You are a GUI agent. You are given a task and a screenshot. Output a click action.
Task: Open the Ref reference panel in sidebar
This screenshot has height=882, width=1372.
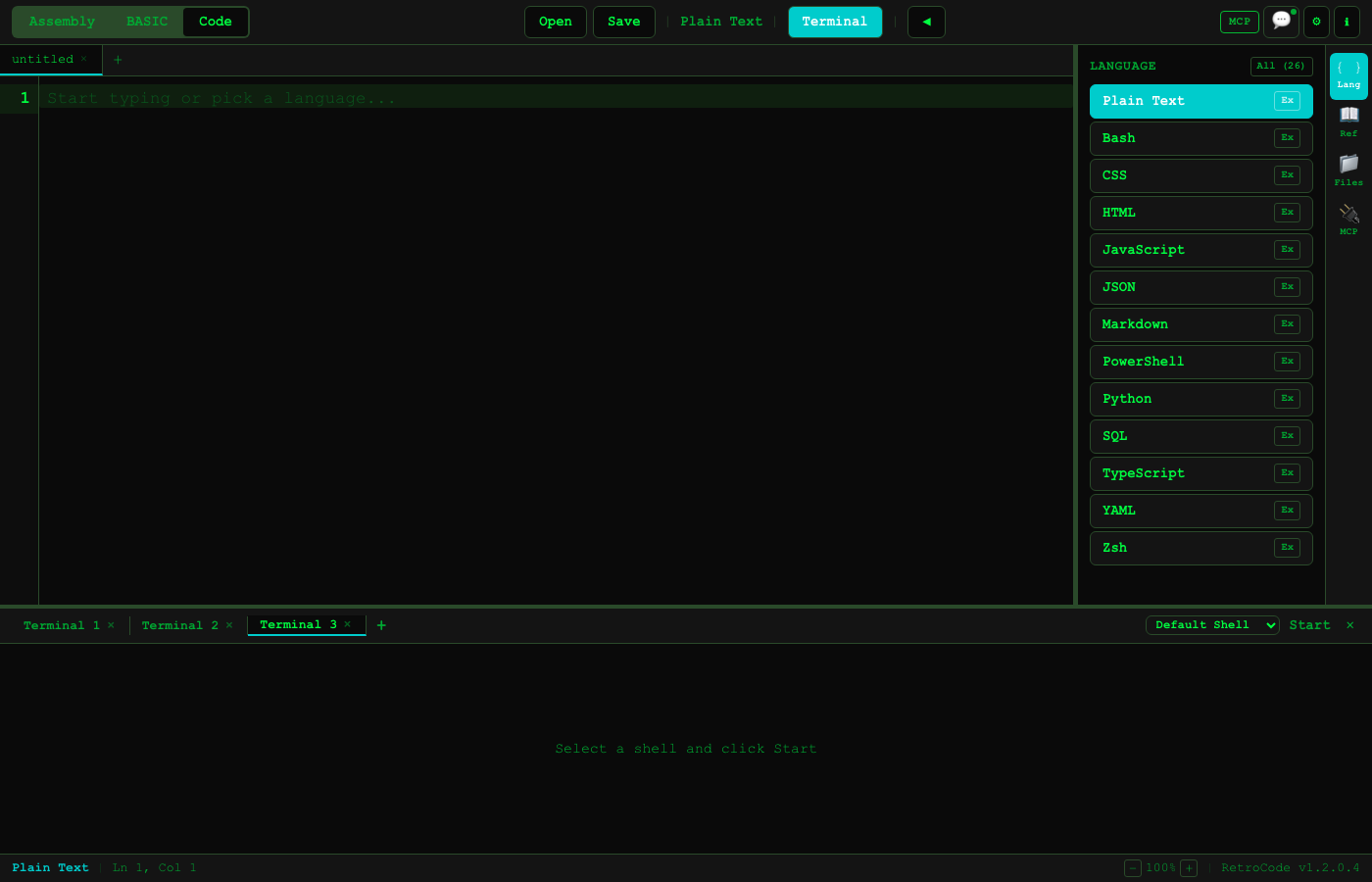(1348, 120)
